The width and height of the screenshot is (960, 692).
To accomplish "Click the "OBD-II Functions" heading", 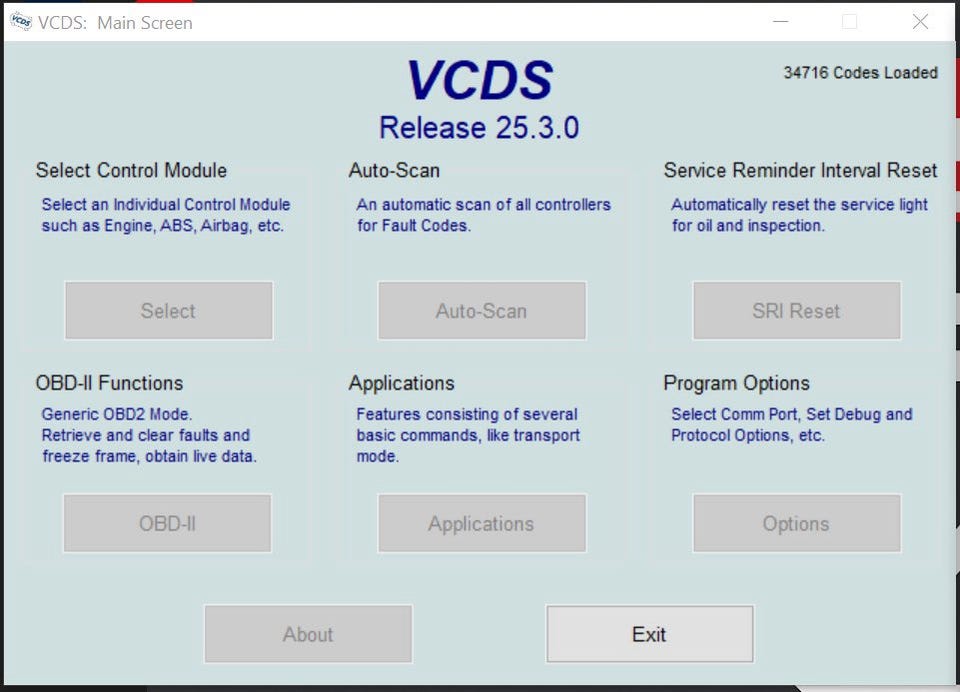I will pos(109,383).
